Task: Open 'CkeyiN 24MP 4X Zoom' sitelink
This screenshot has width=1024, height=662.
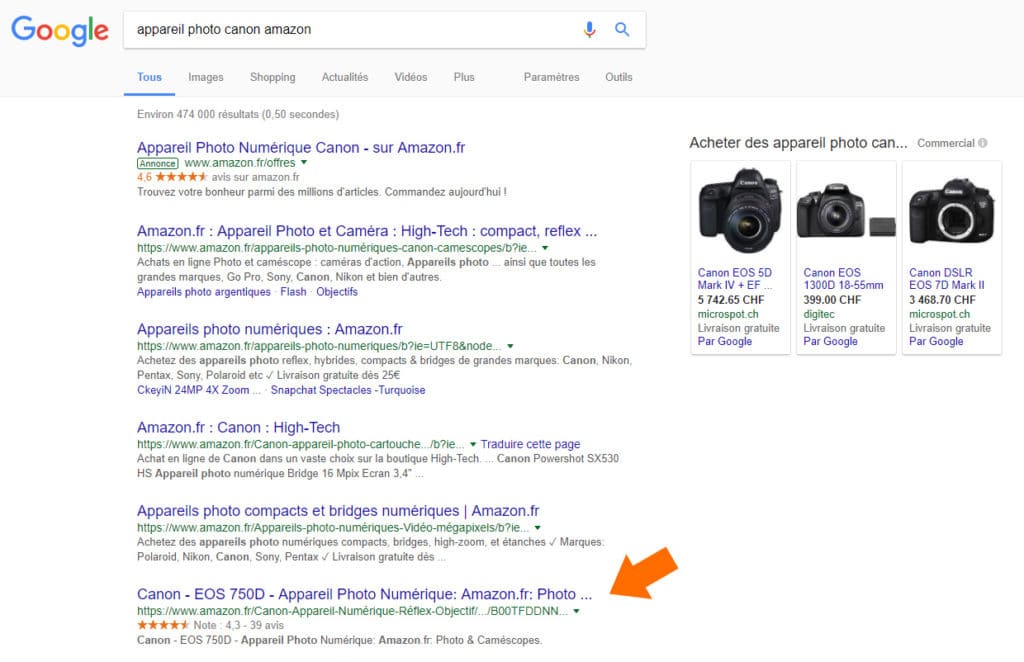Action: coord(199,390)
